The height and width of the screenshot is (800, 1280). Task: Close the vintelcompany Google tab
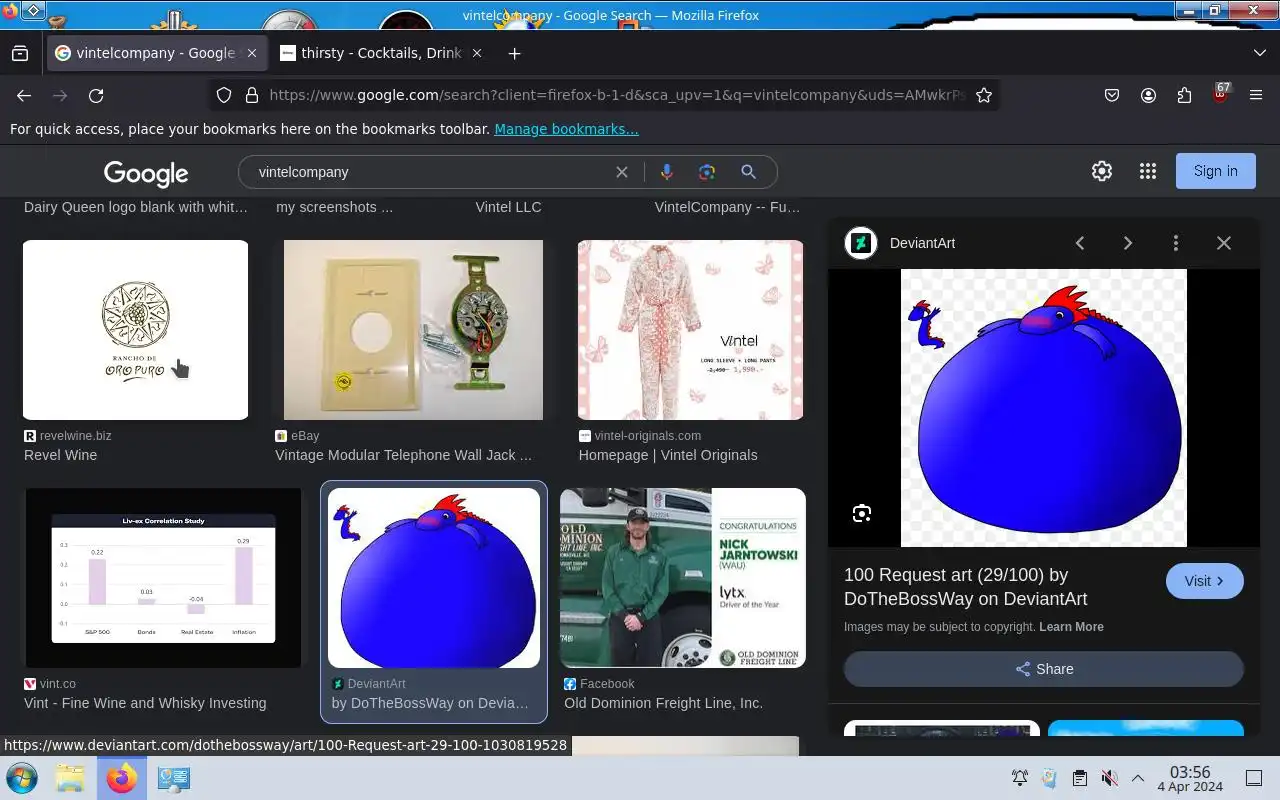(x=252, y=53)
